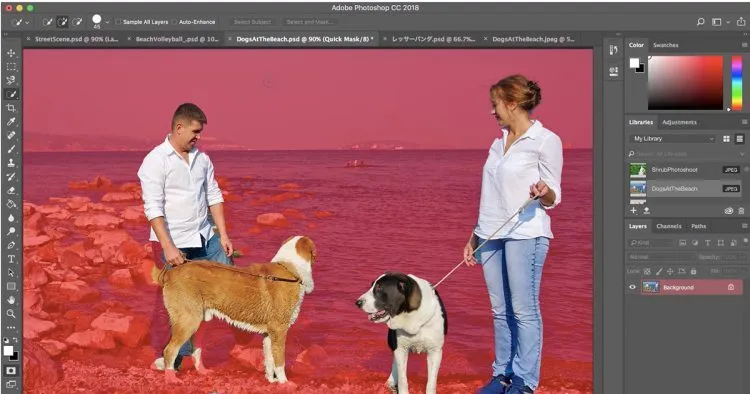
Task: Select the Rectangle shape tool
Action: (x=11, y=286)
